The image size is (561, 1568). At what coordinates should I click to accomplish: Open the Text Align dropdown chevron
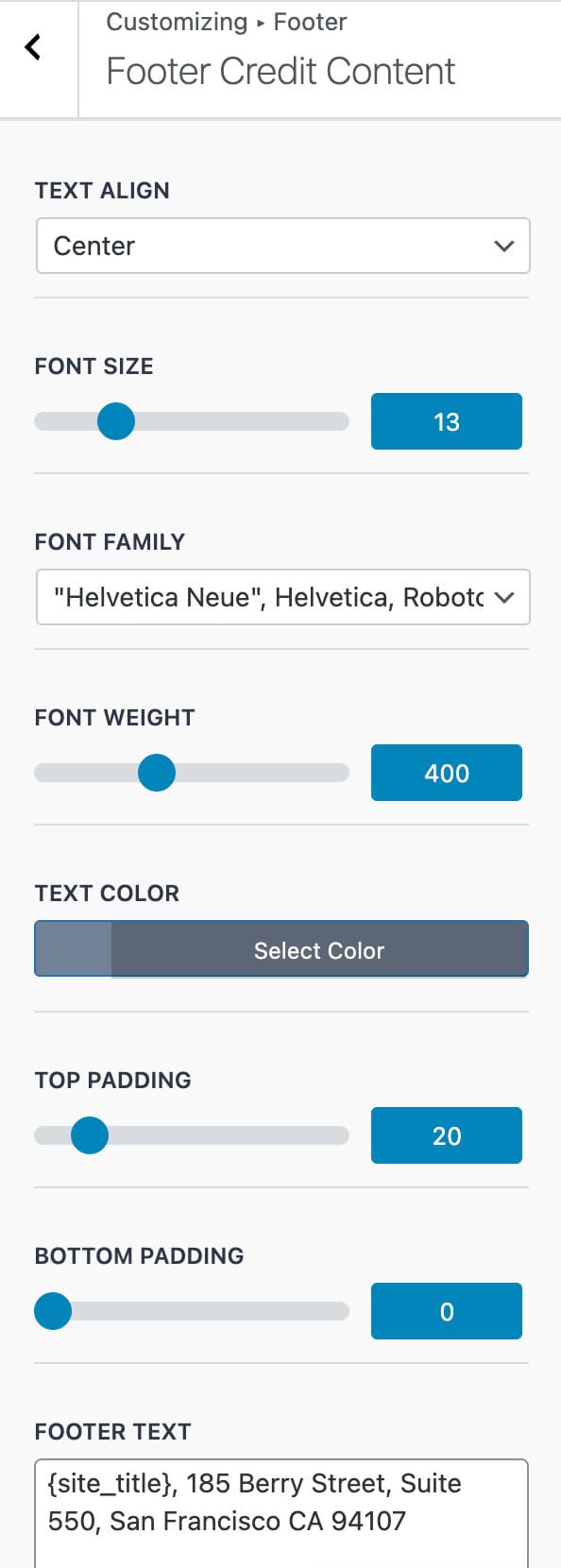pyautogui.click(x=503, y=246)
